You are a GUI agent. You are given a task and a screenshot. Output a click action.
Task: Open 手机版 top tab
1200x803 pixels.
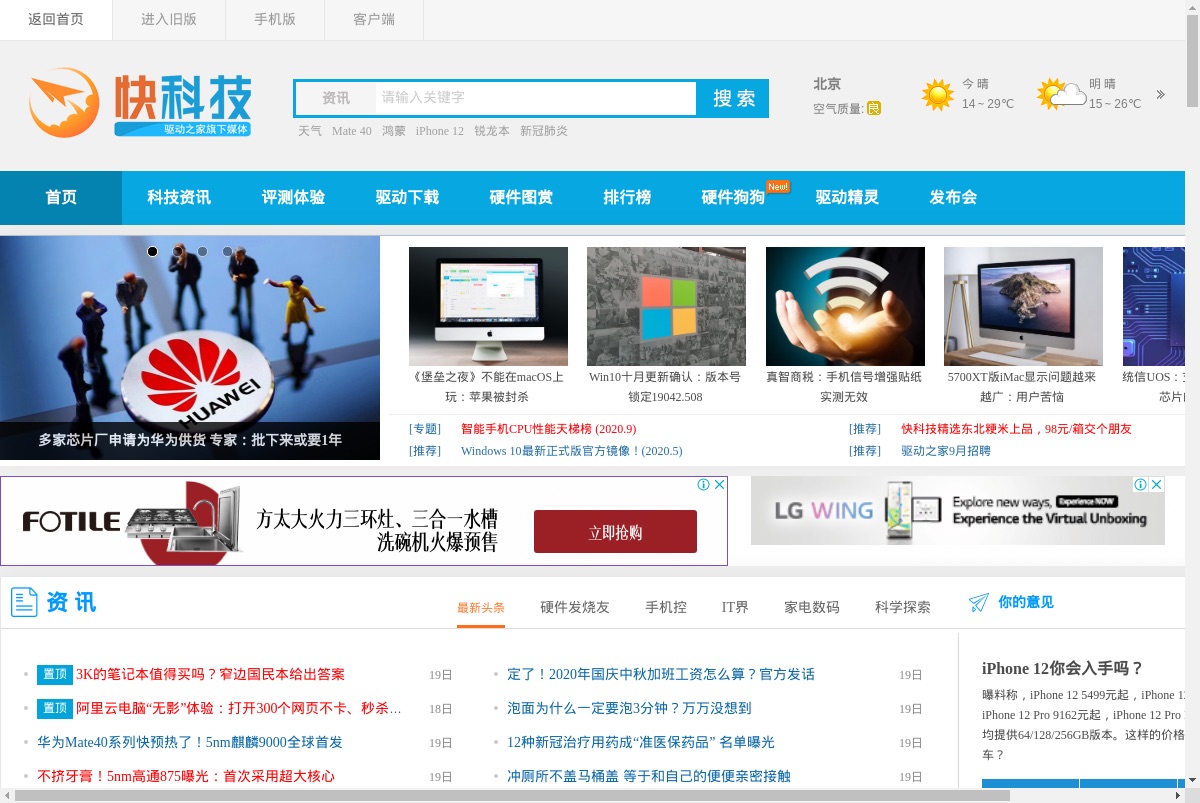(275, 19)
